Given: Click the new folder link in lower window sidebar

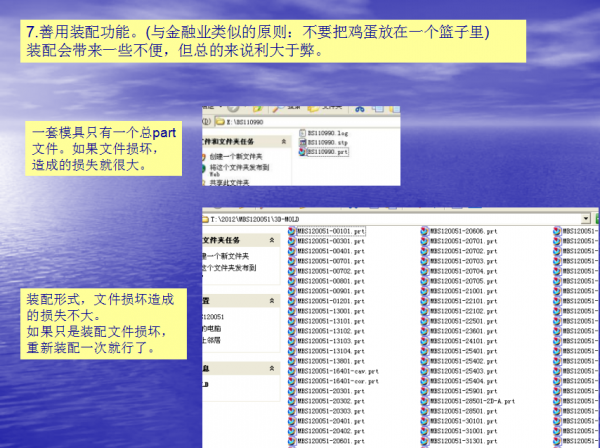Looking at the screenshot, I should click(225, 256).
